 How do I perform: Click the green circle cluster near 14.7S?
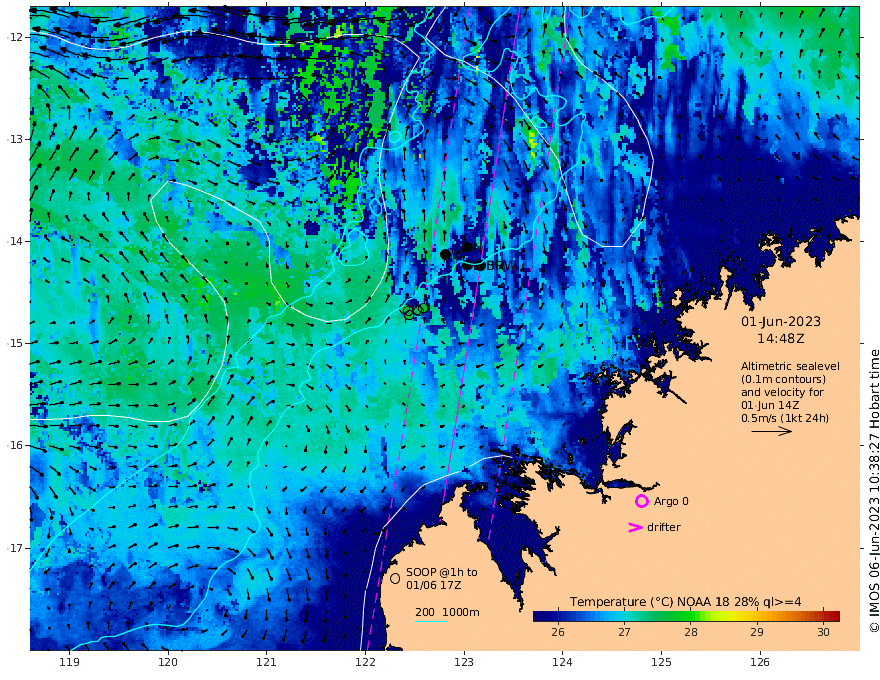coord(415,310)
